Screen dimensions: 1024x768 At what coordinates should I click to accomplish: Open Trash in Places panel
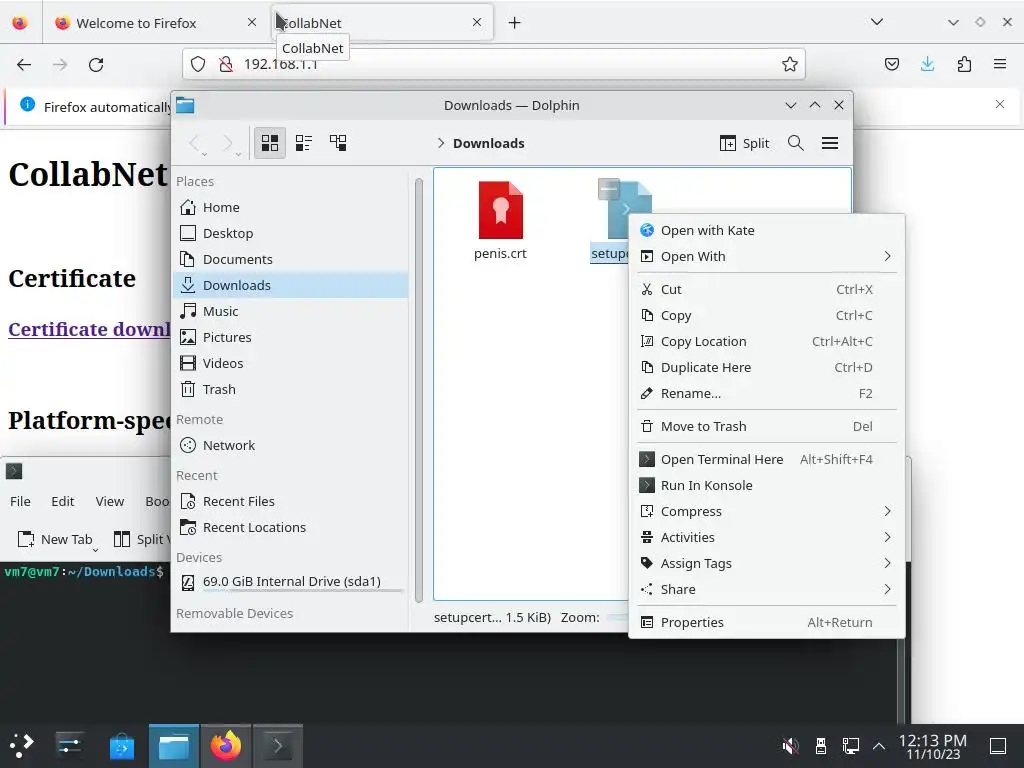291,389
